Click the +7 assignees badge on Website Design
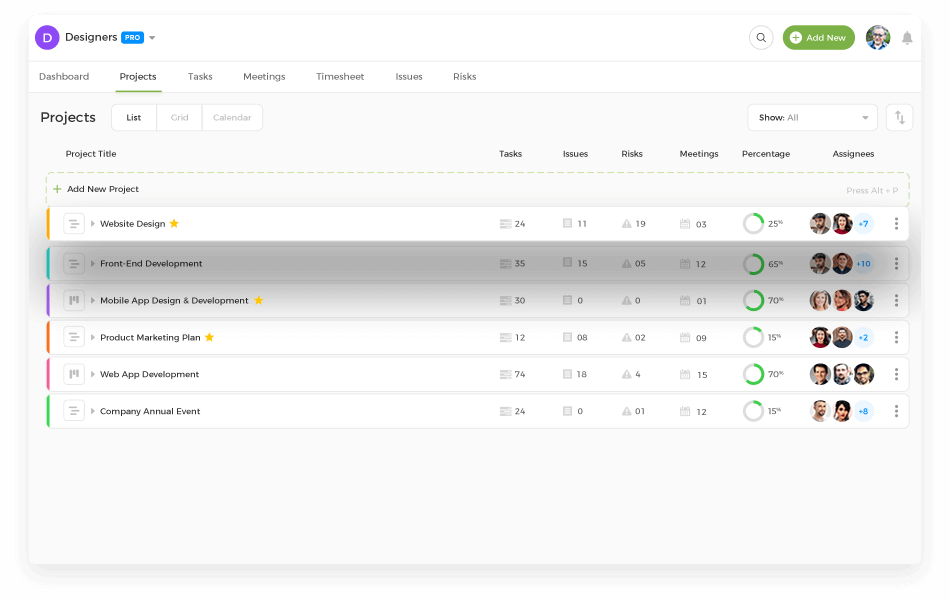Screen dimensions: 950x600 point(863,224)
